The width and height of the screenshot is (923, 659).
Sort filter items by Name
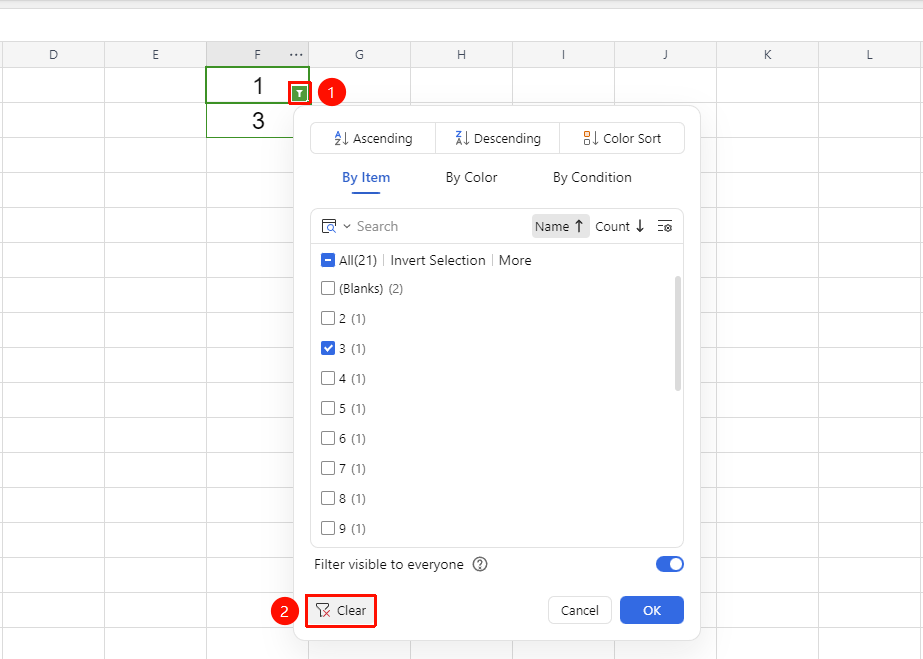[x=560, y=227]
